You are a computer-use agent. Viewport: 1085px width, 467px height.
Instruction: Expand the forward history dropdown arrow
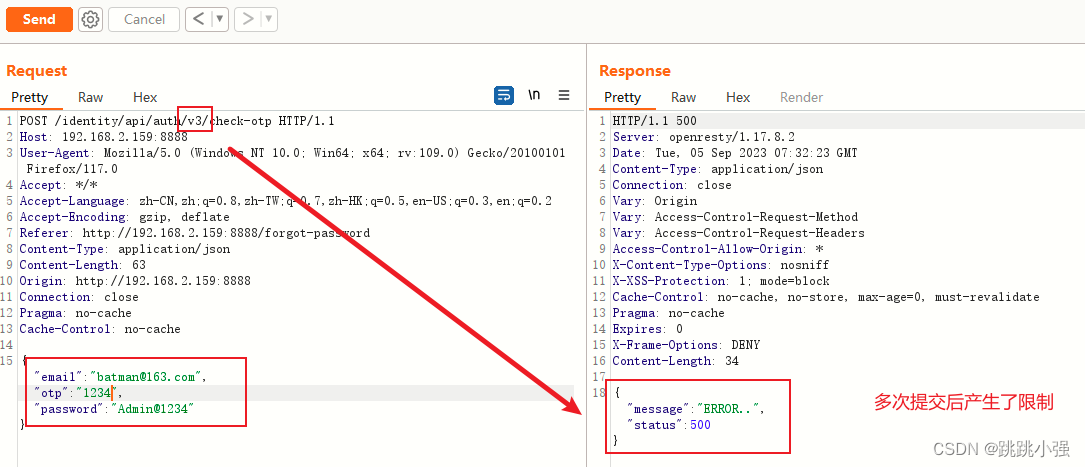point(269,19)
